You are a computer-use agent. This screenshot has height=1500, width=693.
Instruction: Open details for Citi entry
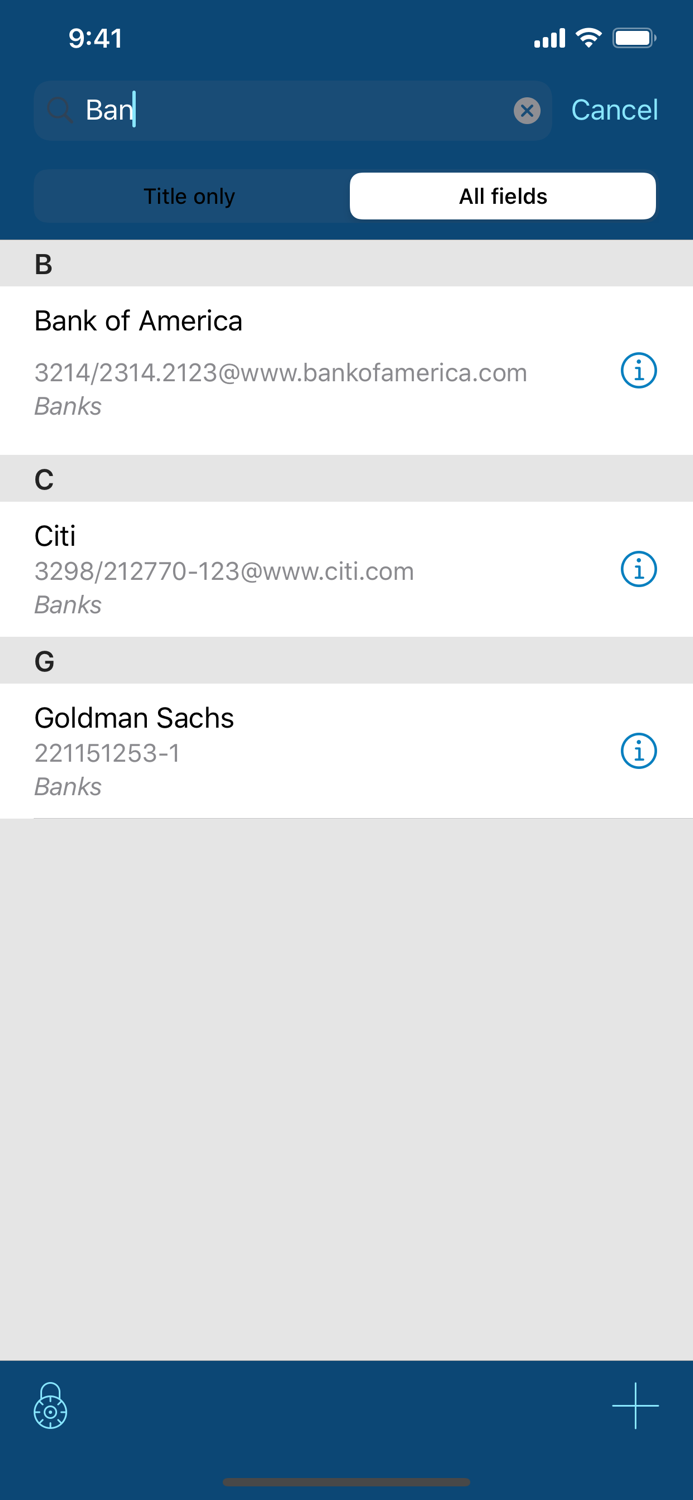[637, 569]
